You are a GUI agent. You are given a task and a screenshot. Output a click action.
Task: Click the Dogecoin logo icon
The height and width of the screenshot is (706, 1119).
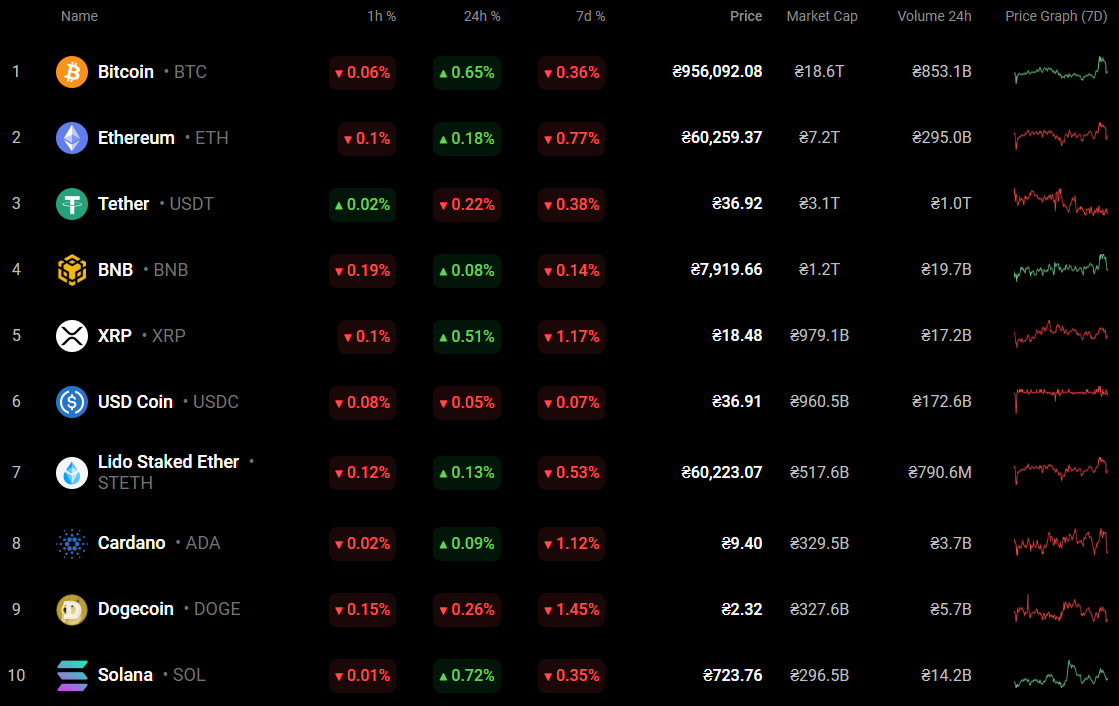click(x=72, y=610)
